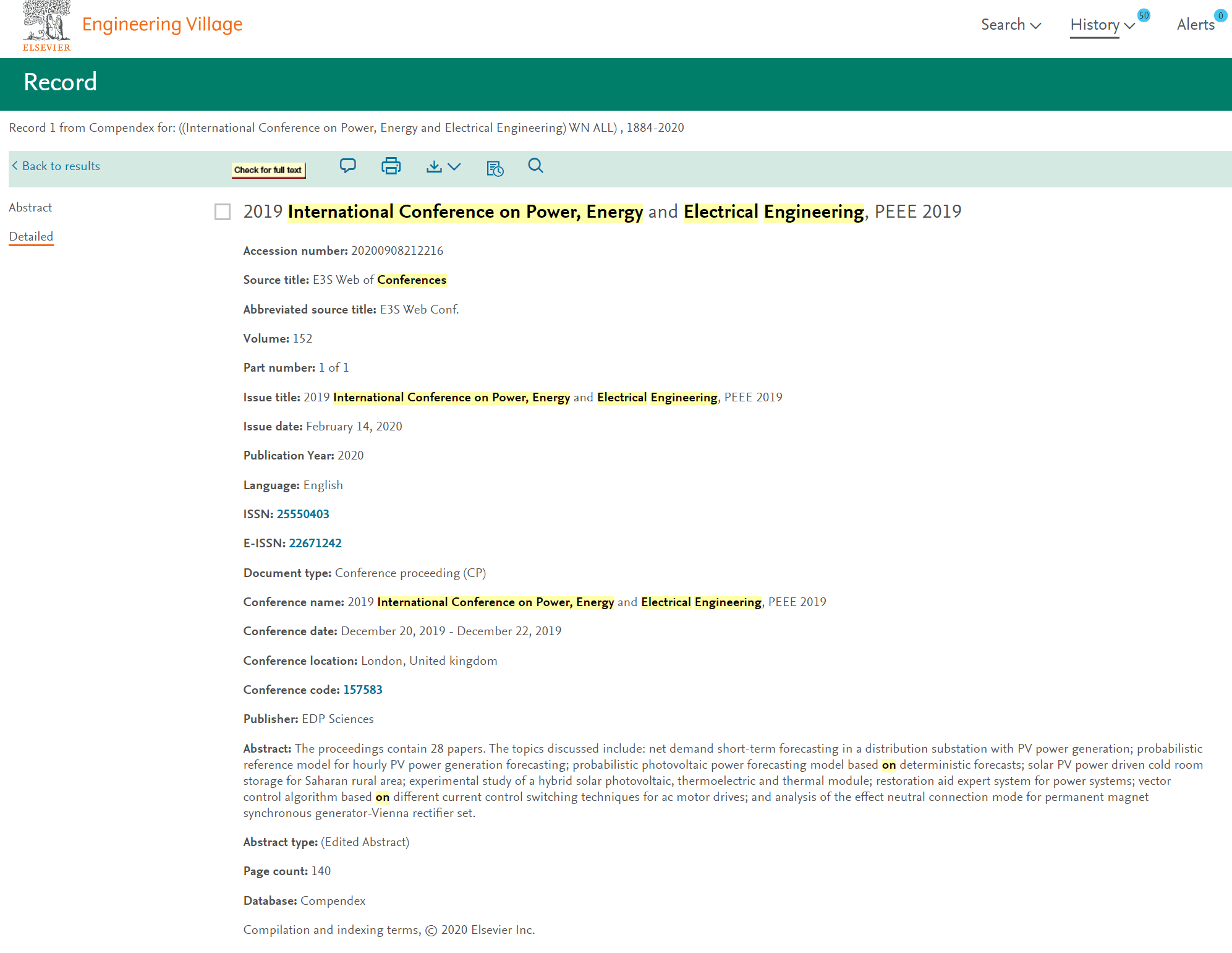Switch to the Abstract view tab
1232x953 pixels.
30,207
